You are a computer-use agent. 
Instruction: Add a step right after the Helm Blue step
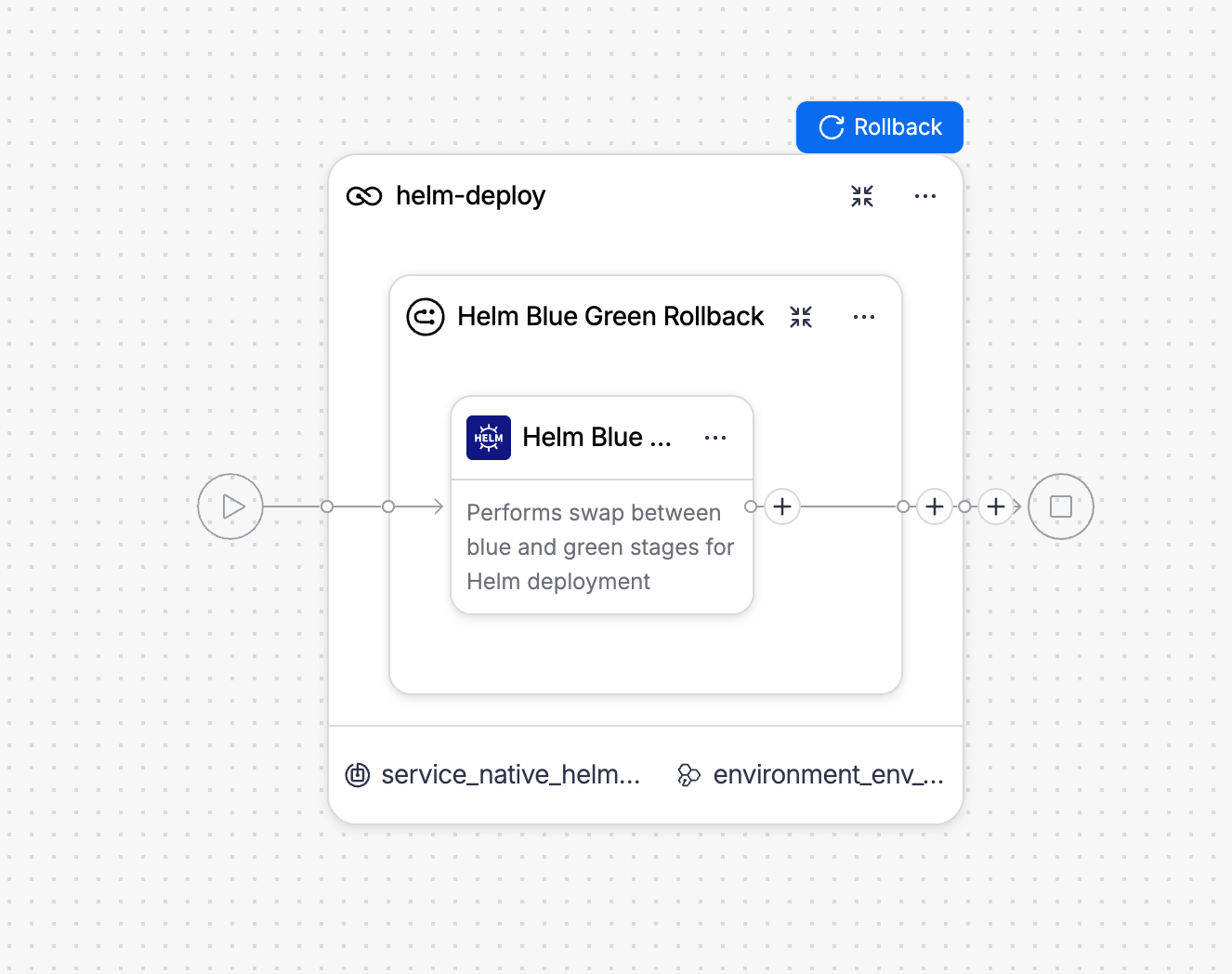[x=782, y=507]
